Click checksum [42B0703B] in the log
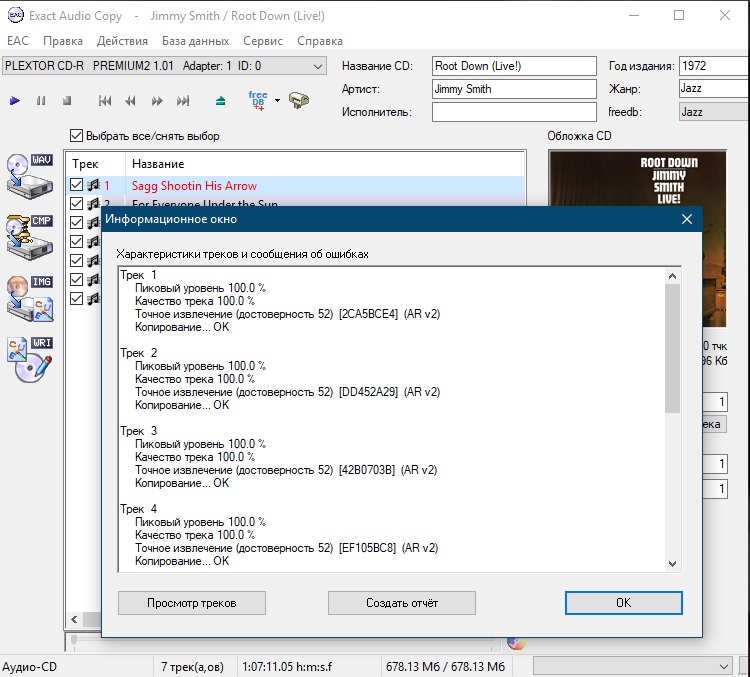The height and width of the screenshot is (677, 750). [x=366, y=470]
